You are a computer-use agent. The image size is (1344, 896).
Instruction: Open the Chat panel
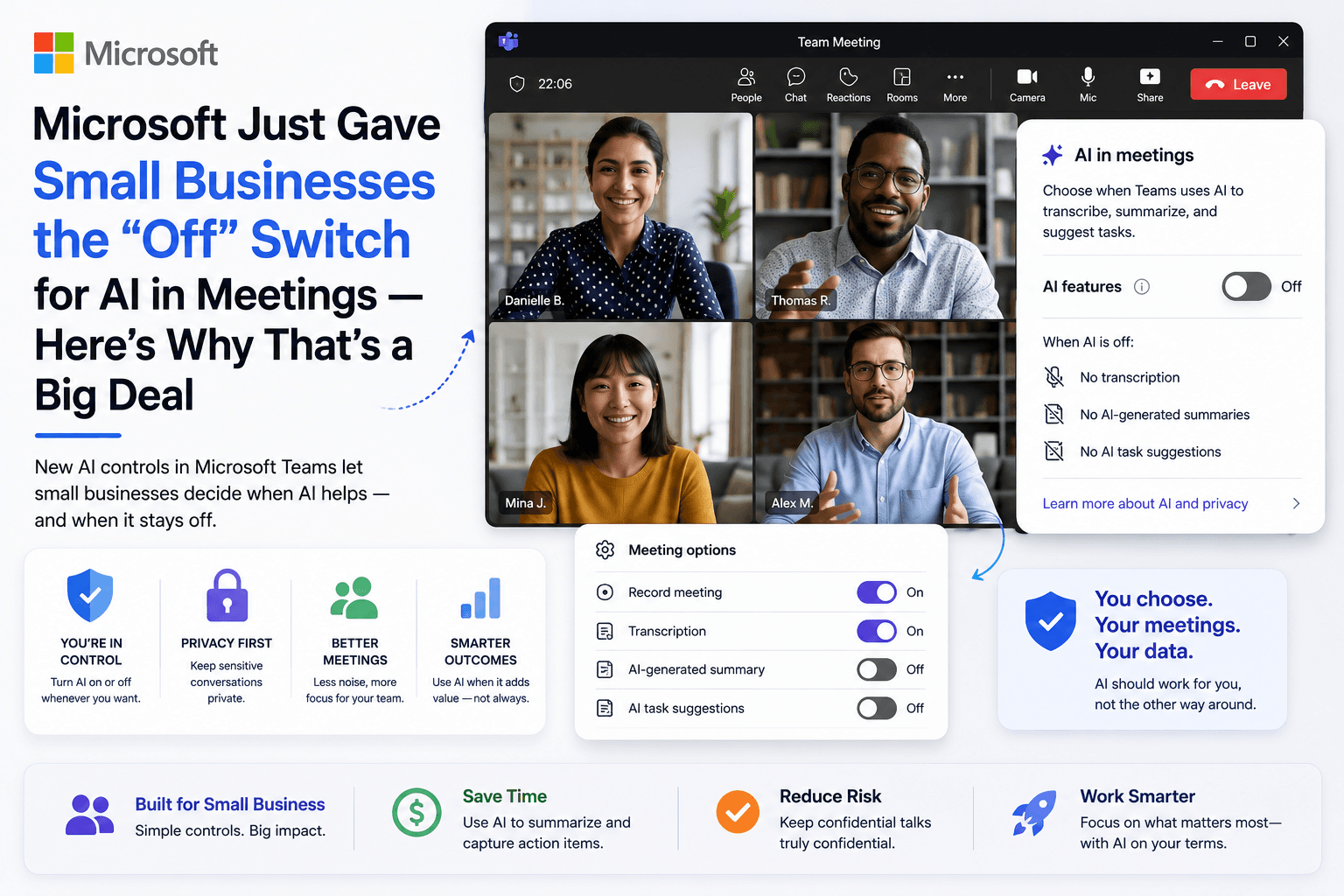tap(795, 85)
